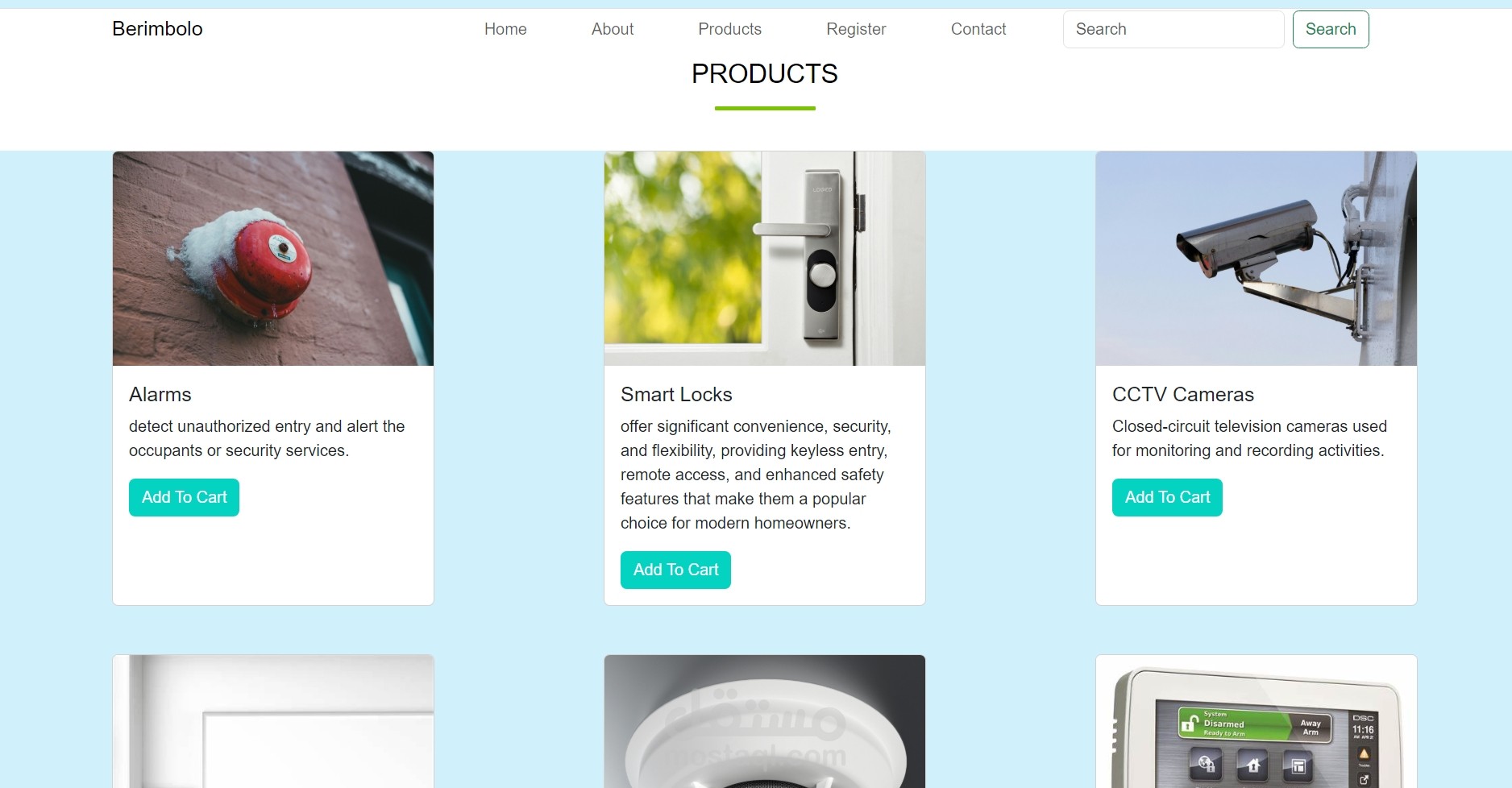The width and height of the screenshot is (1512, 788).
Task: Open the Register page link
Action: [856, 29]
